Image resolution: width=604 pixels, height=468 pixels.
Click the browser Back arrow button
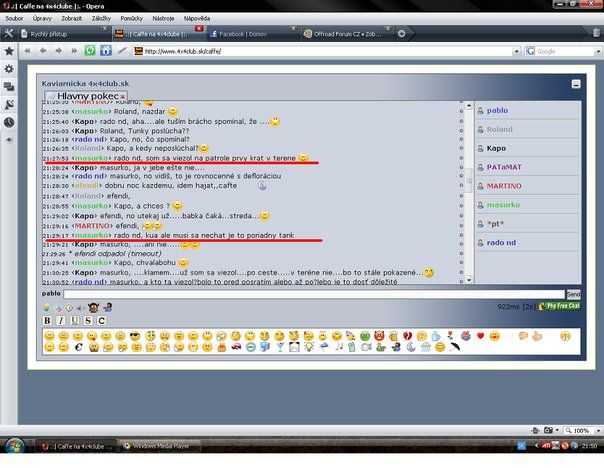[x=43, y=51]
